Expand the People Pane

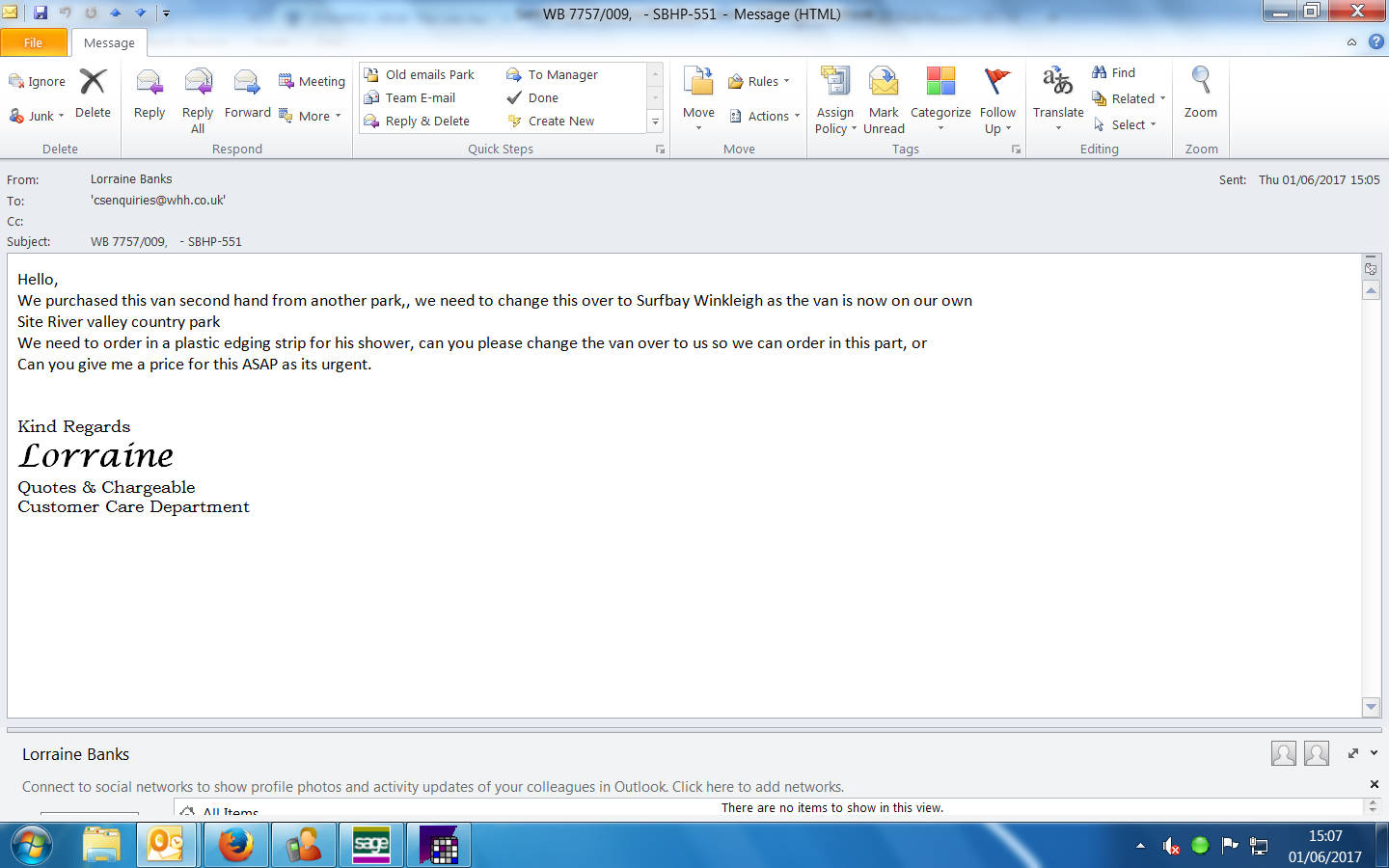point(1353,753)
